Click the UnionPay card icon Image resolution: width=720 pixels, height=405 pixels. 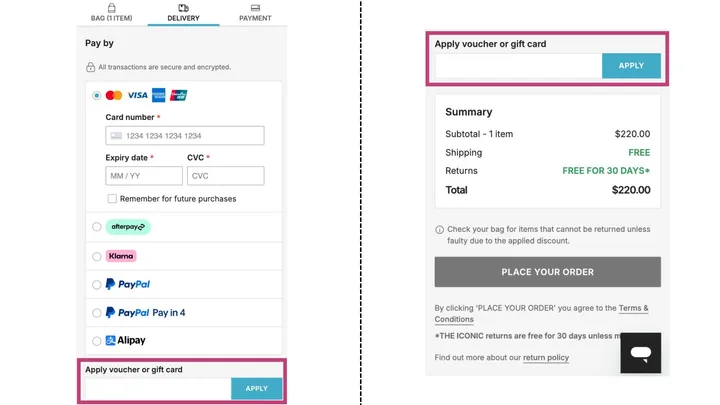tap(178, 96)
